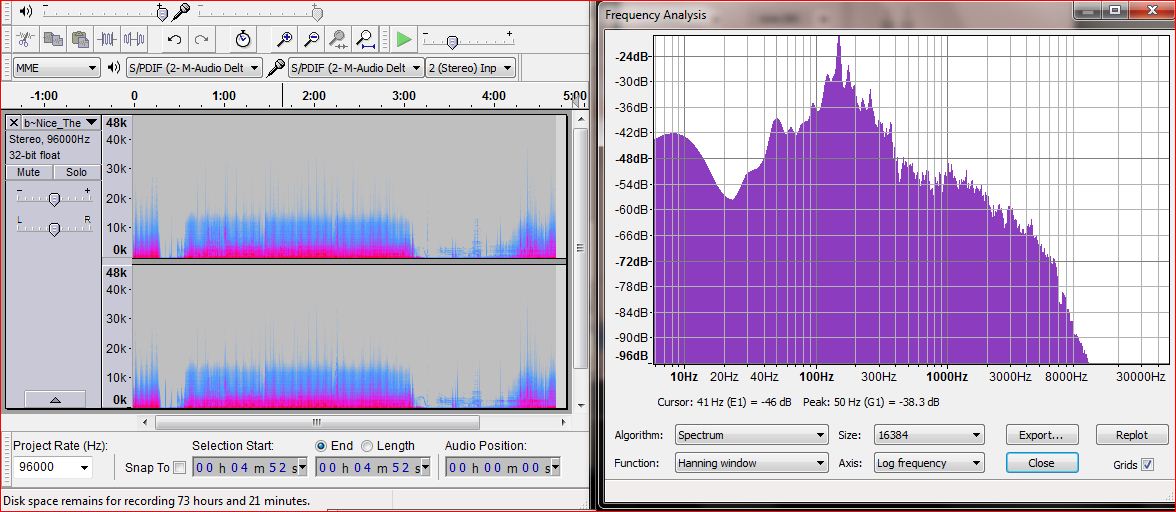This screenshot has width=1176, height=512.
Task: Redo the last undone action
Action: point(202,39)
